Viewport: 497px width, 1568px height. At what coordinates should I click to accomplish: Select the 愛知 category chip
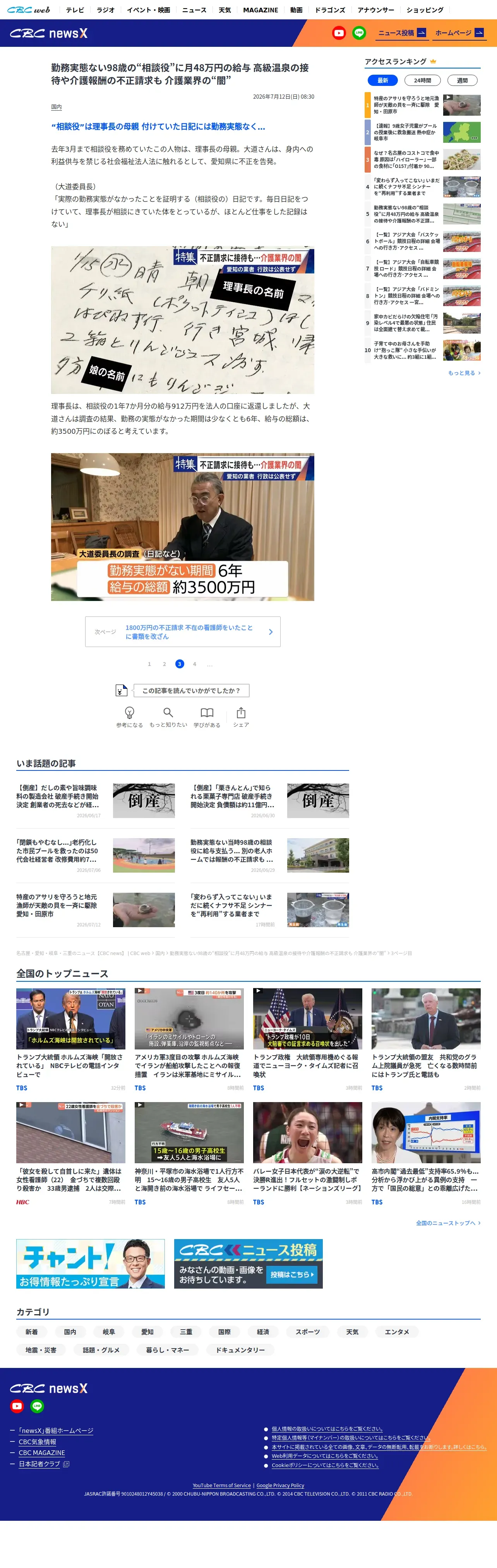pos(147,1332)
